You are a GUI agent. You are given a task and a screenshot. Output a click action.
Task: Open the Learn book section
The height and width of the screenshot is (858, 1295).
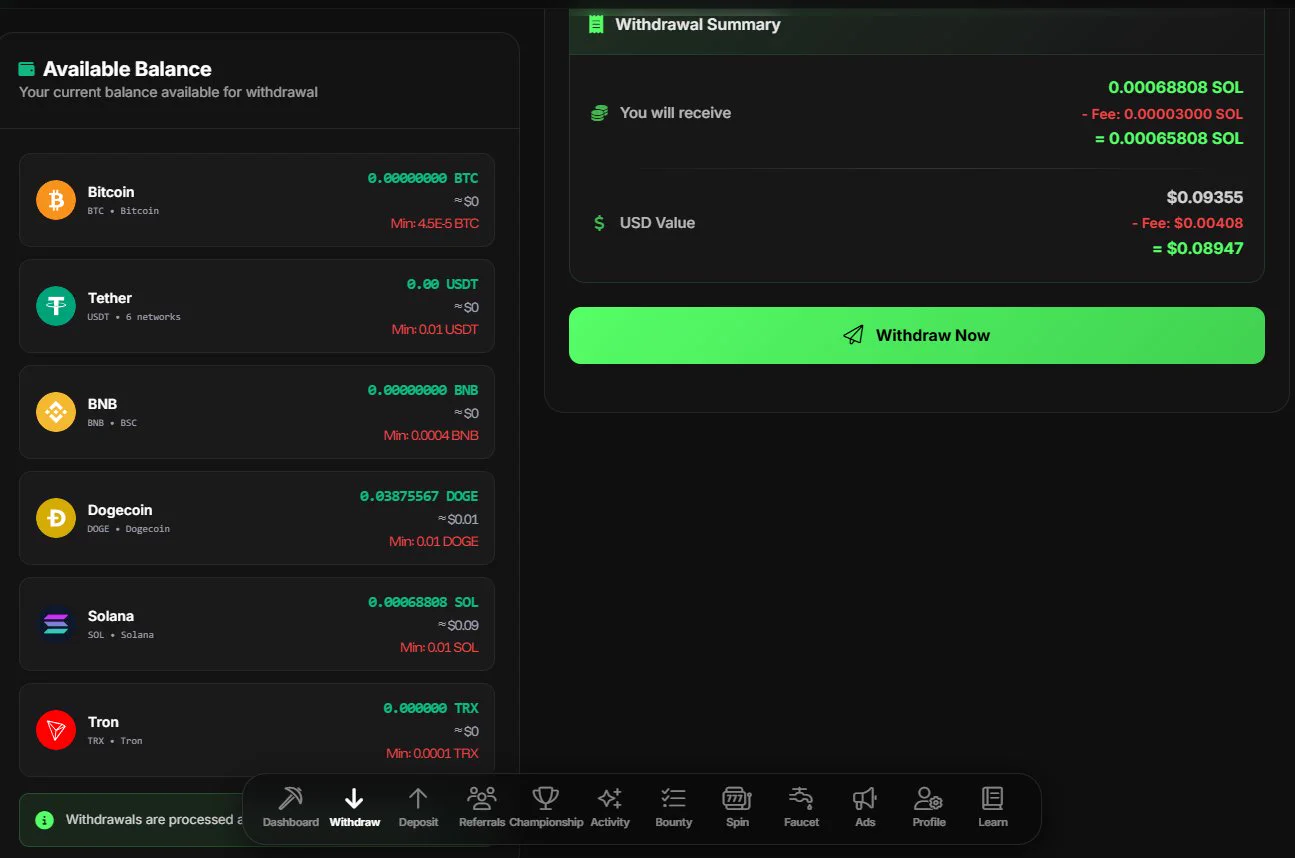[x=993, y=808]
